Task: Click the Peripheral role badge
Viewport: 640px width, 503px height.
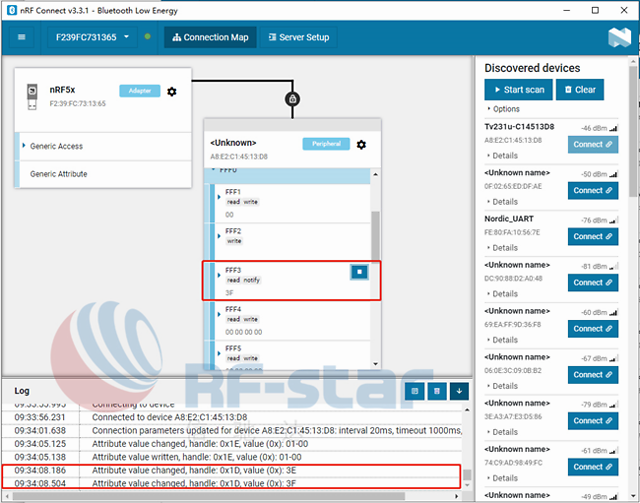Action: 326,144
